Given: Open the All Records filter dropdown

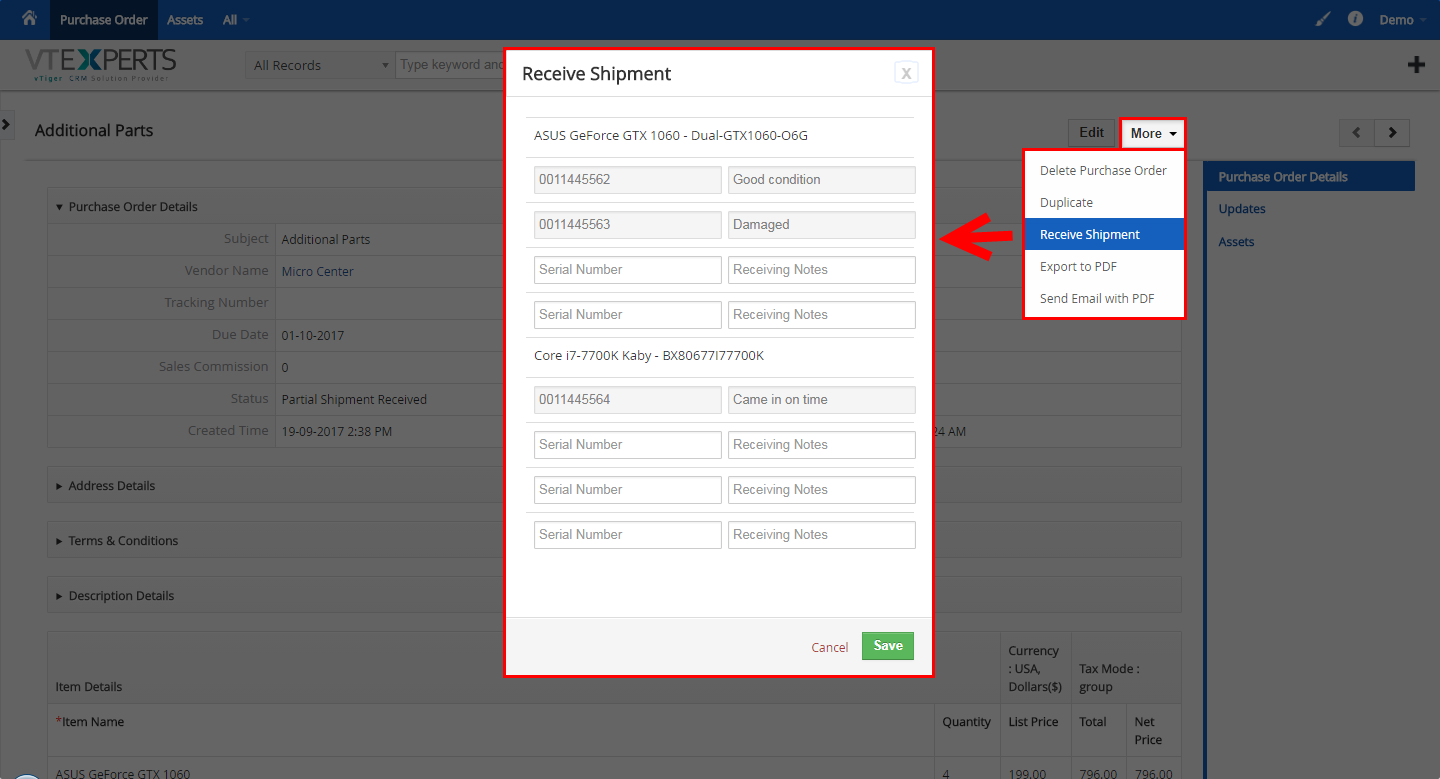Looking at the screenshot, I should pos(320,65).
